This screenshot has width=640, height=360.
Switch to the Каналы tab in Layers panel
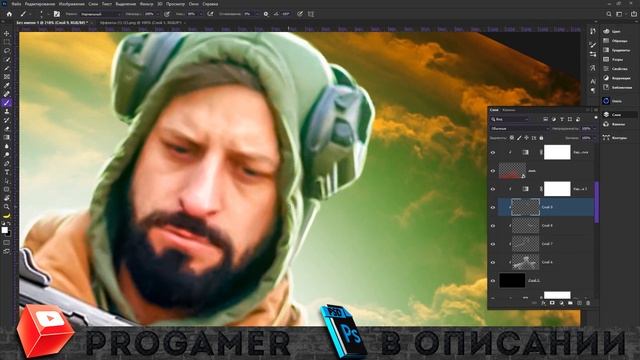tap(509, 110)
